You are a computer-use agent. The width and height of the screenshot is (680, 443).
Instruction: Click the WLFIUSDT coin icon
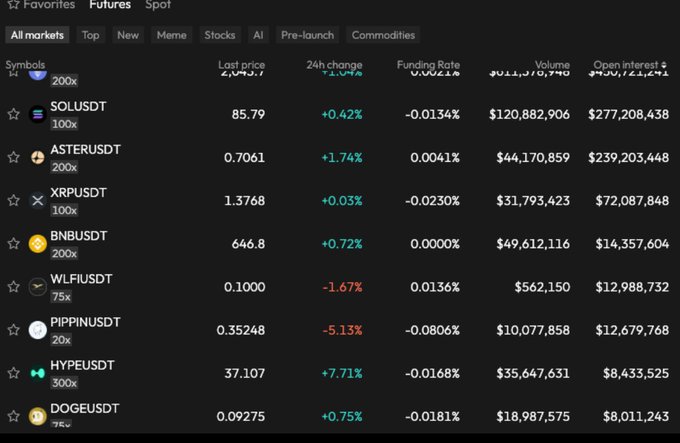pos(38,287)
